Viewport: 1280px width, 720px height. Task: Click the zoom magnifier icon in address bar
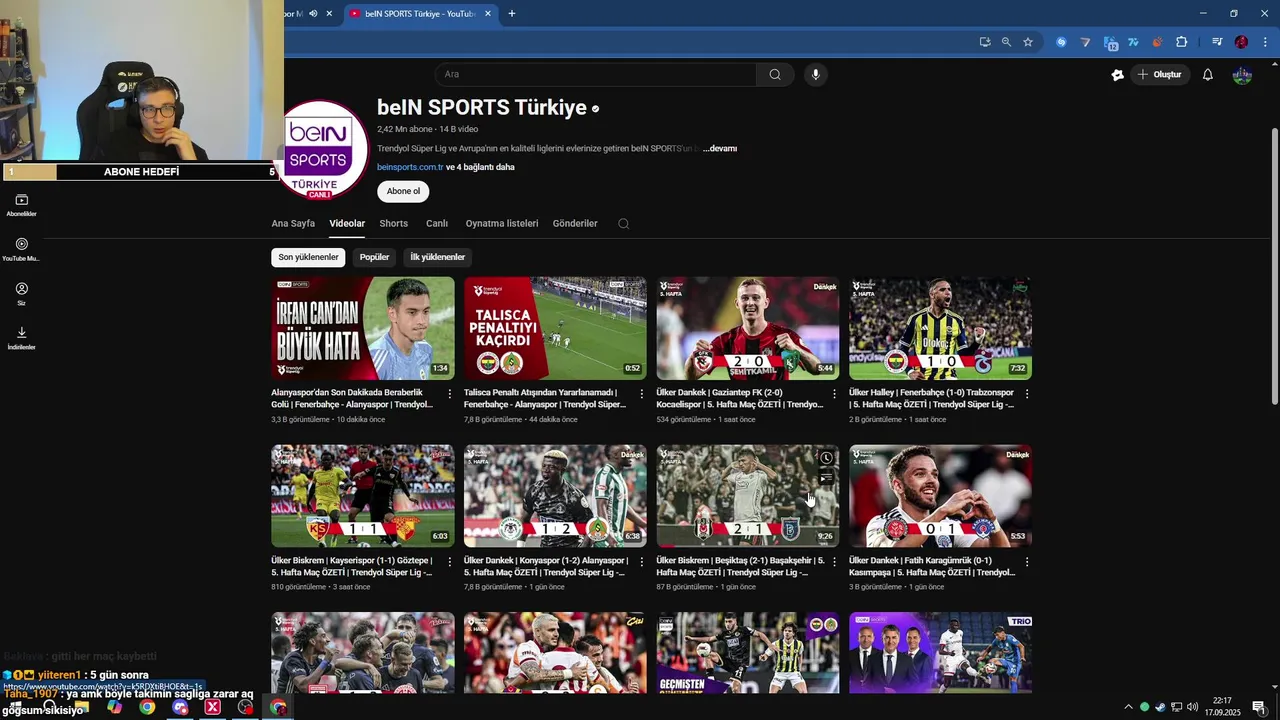pos(1006,42)
